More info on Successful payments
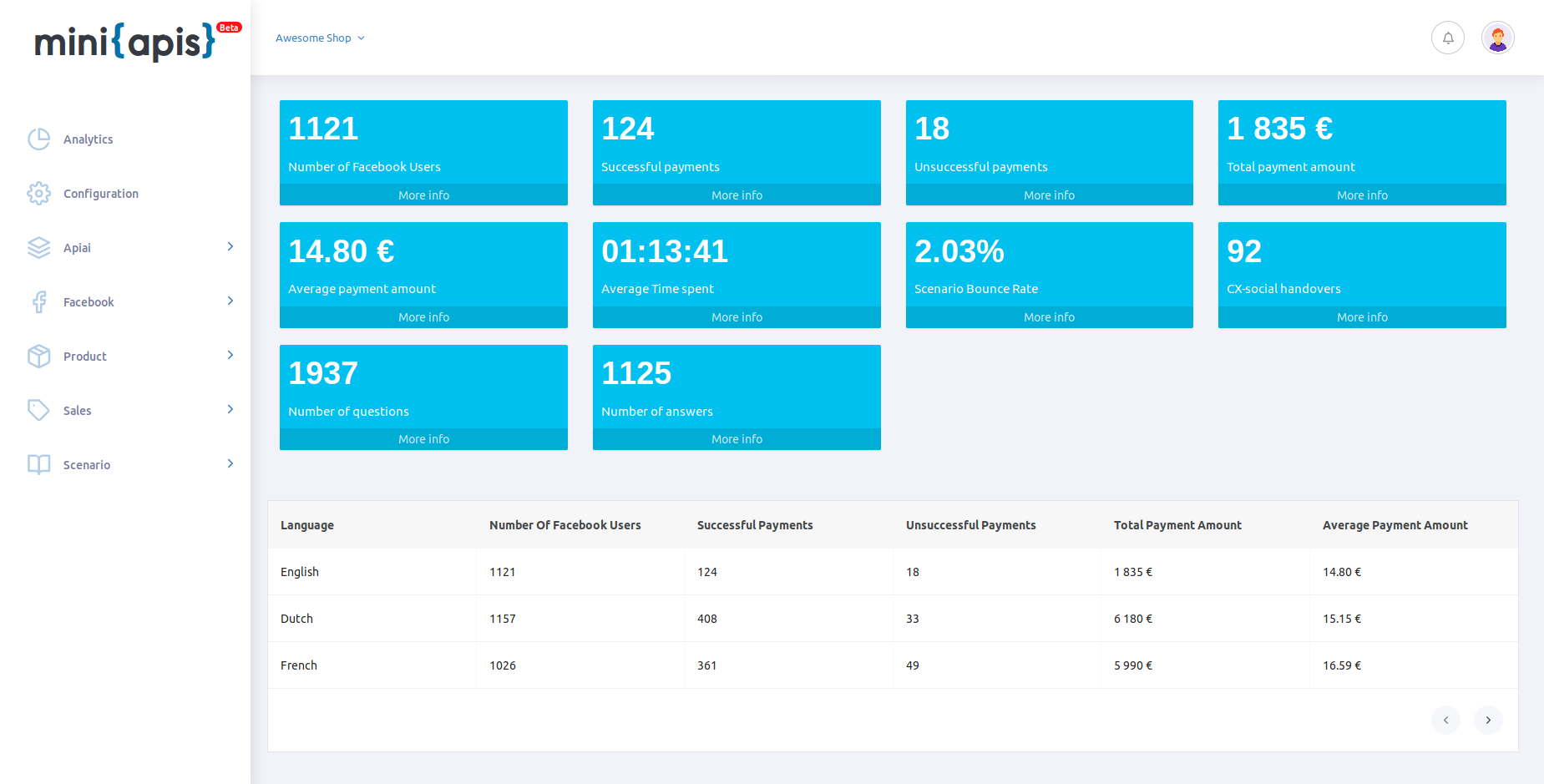This screenshot has height=784, width=1544. (x=737, y=195)
